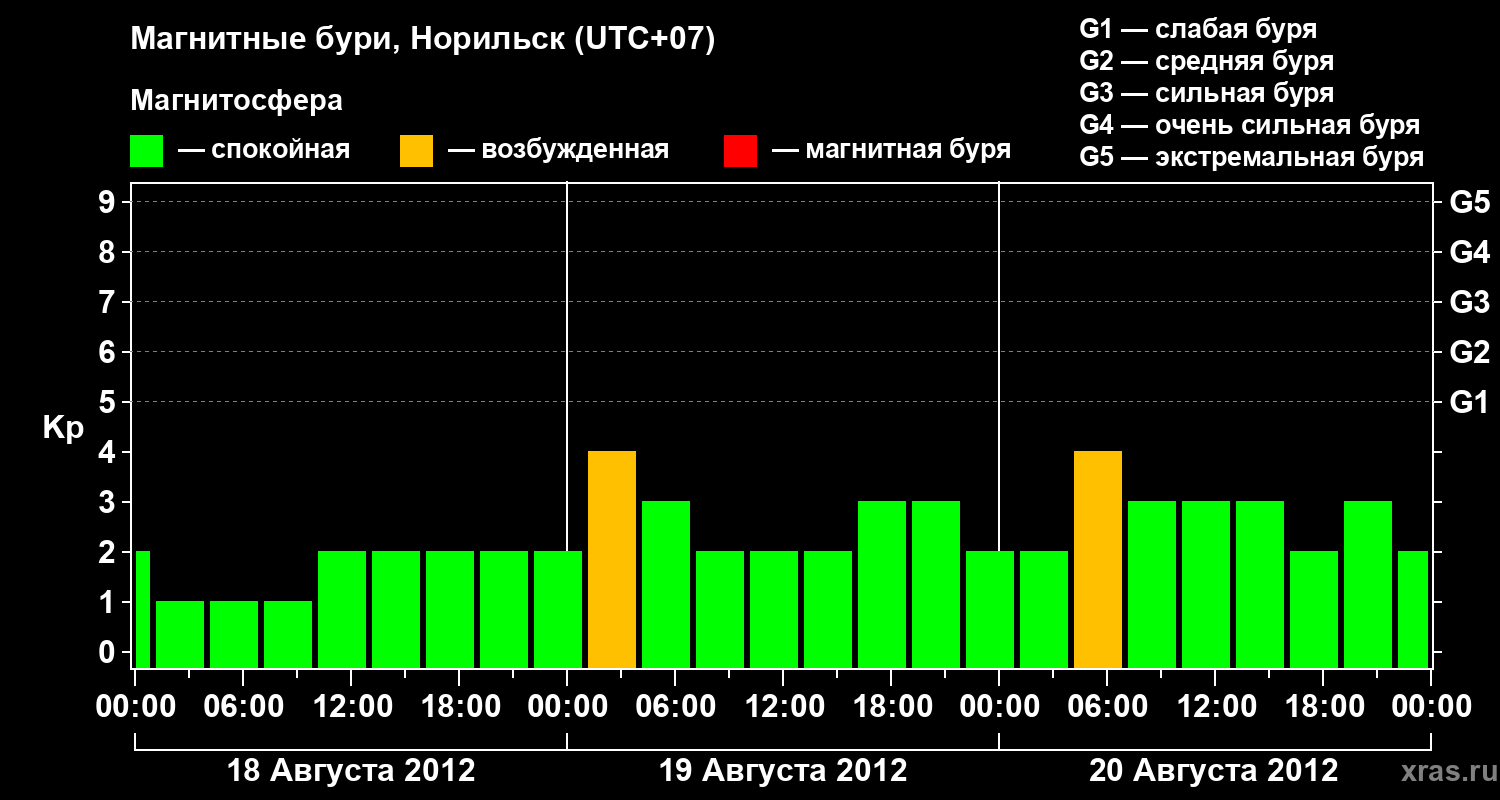The width and height of the screenshot is (1500, 800).
Task: Click the '— магнитная буря' legend label
Action: pyautogui.click(x=892, y=151)
